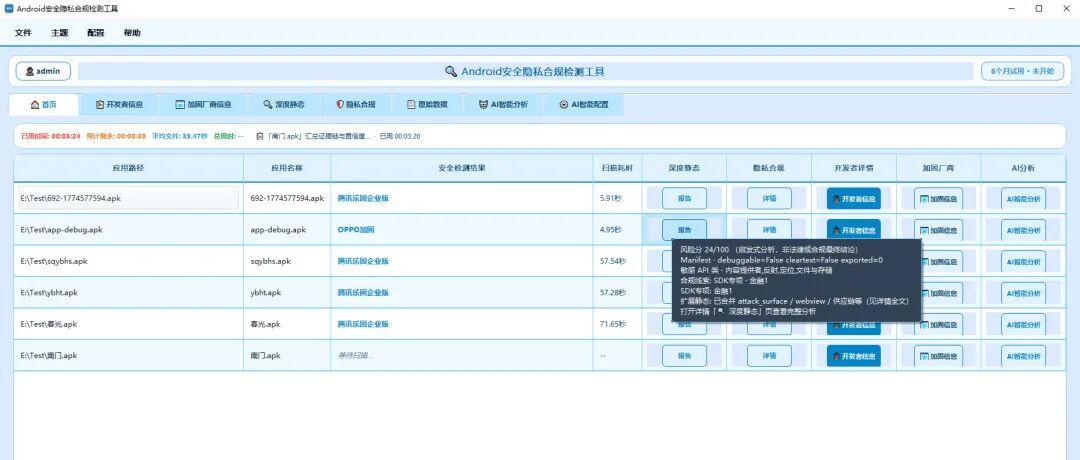Viewport: 1080px width, 460px height.
Task: Click the 加固厂商 column header
Action: (x=939, y=168)
